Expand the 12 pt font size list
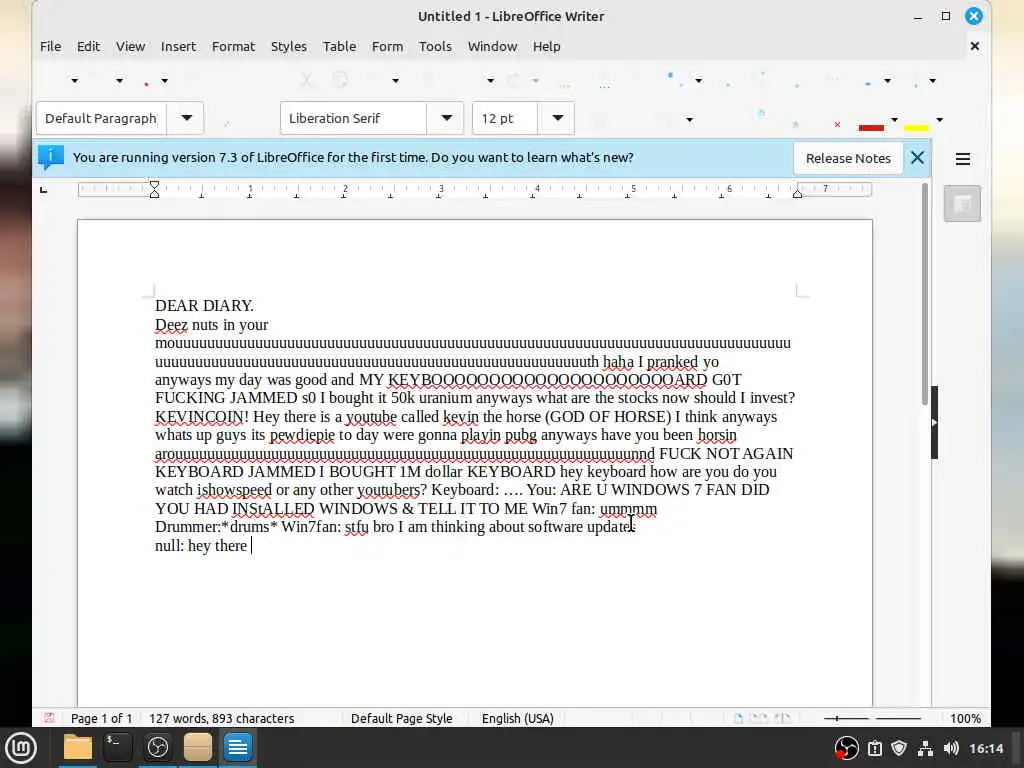1024x768 pixels. [557, 118]
